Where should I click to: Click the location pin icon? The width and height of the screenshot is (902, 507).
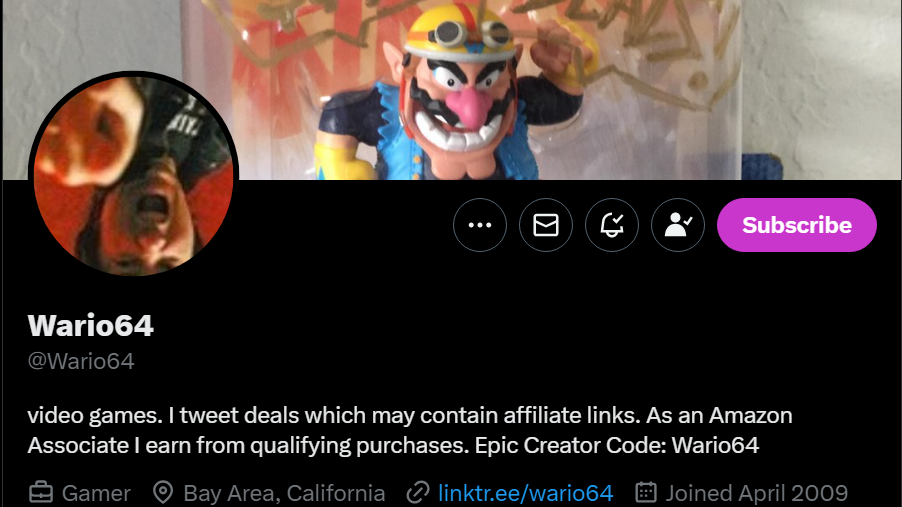[163, 493]
